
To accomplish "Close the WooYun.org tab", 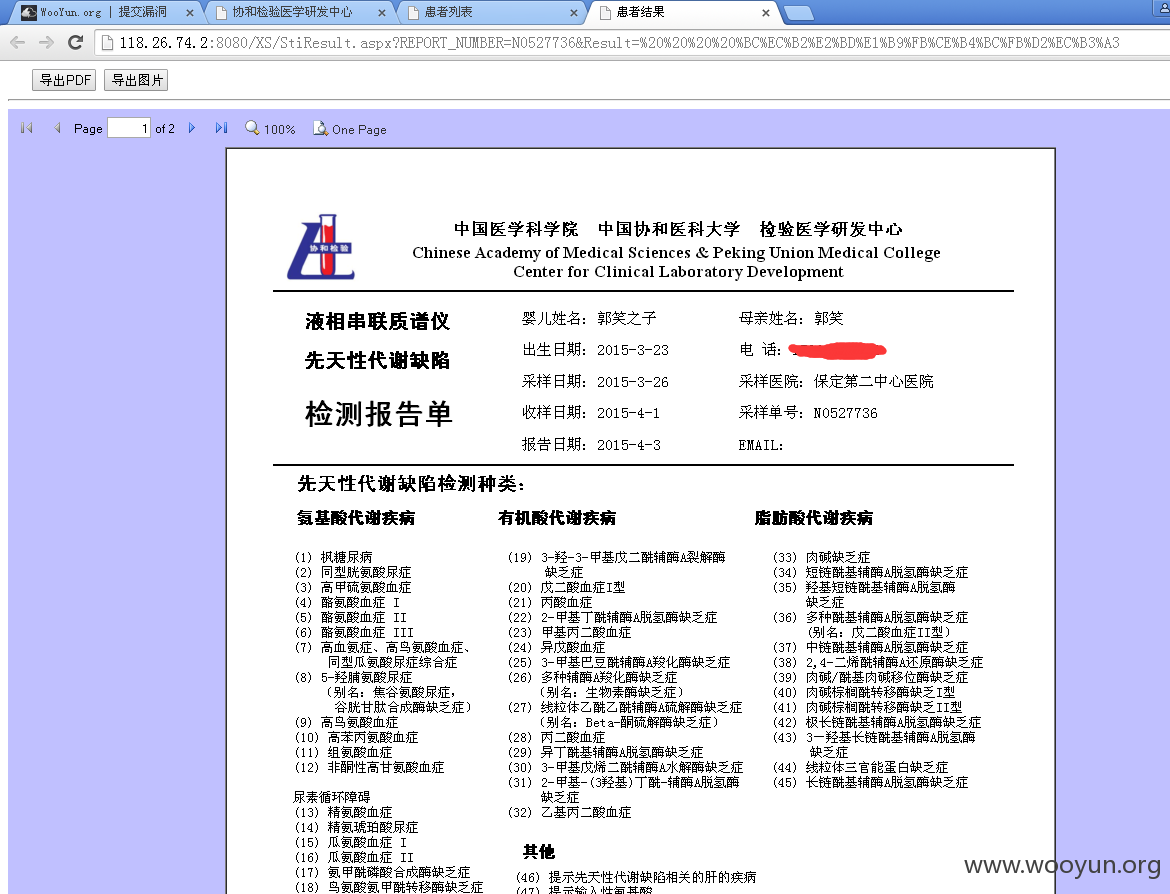I will pos(190,13).
